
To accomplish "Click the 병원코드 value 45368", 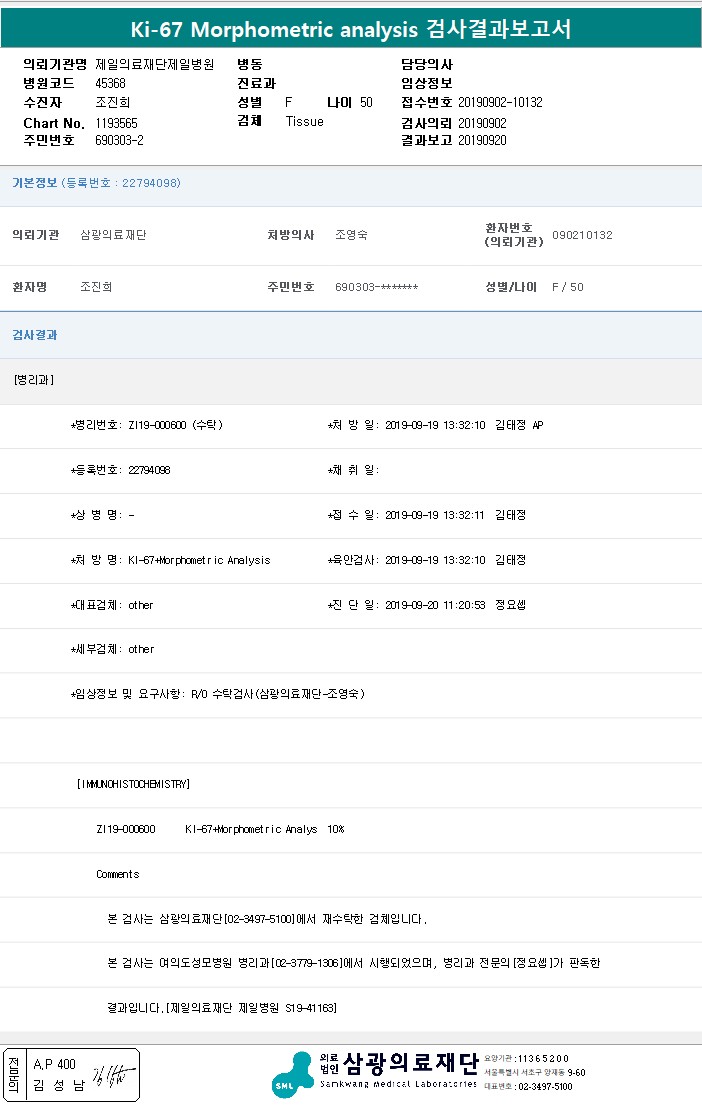I will pyautogui.click(x=110, y=83).
